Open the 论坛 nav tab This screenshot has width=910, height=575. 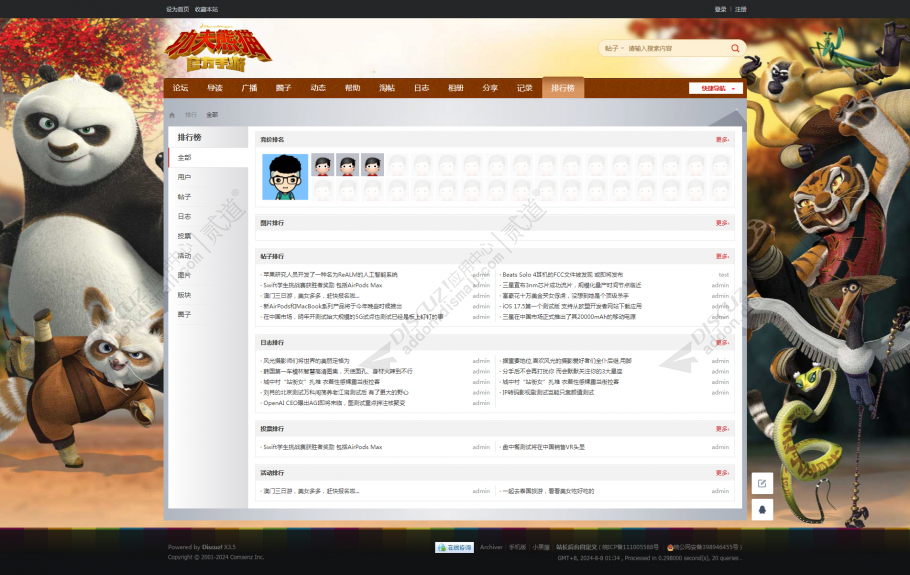pos(180,88)
